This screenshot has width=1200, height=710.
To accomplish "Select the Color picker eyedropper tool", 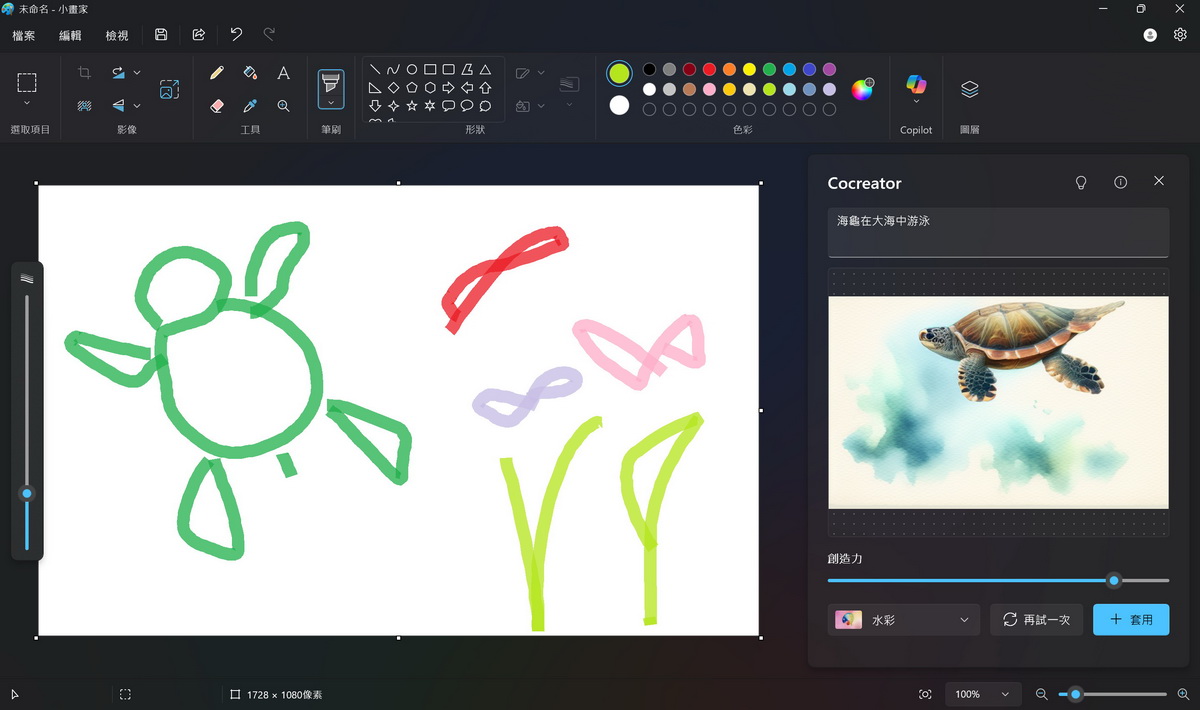I will 250,105.
